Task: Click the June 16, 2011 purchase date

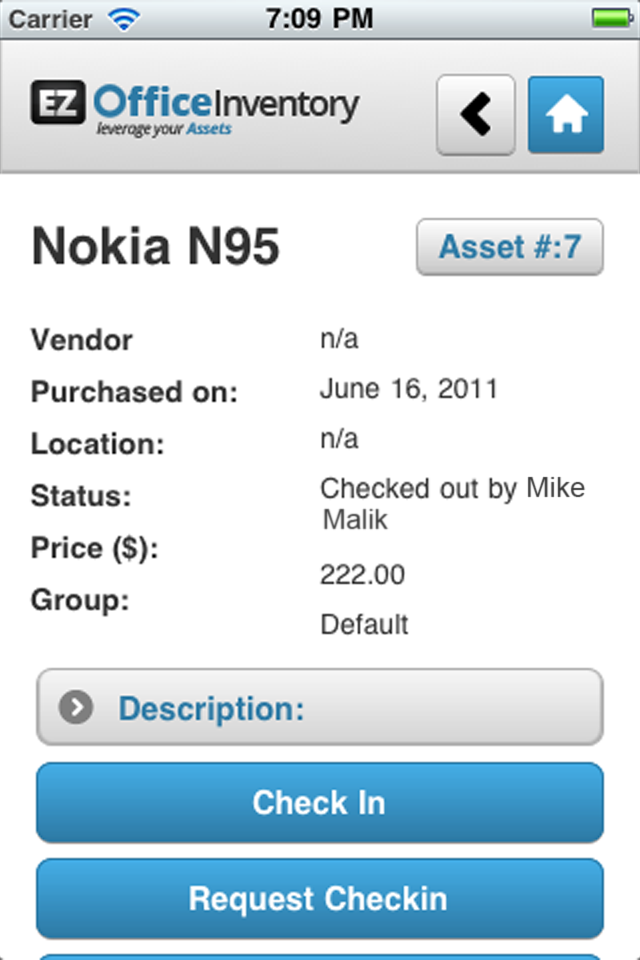Action: 408,388
